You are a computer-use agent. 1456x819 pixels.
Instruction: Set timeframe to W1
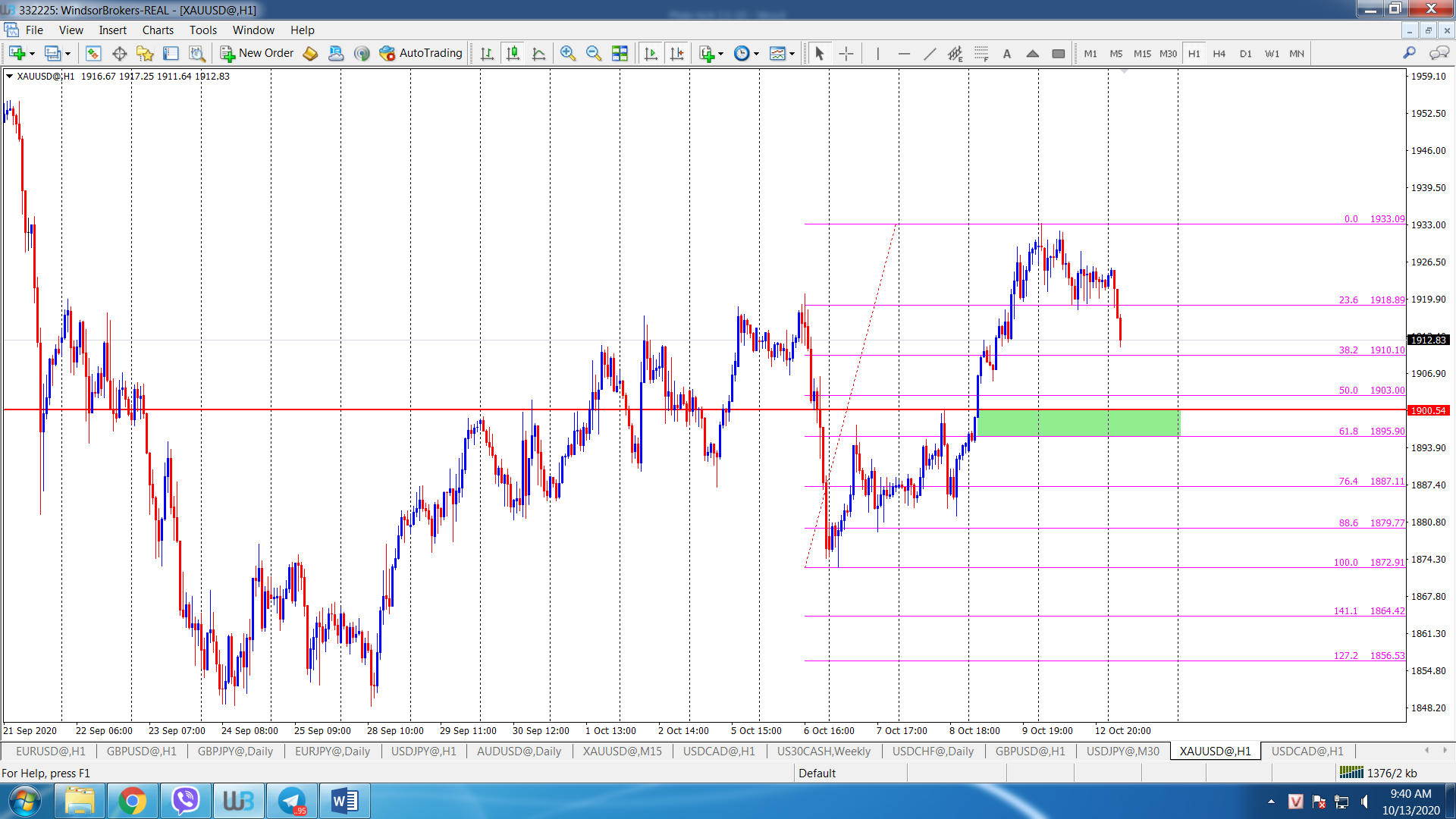1272,54
